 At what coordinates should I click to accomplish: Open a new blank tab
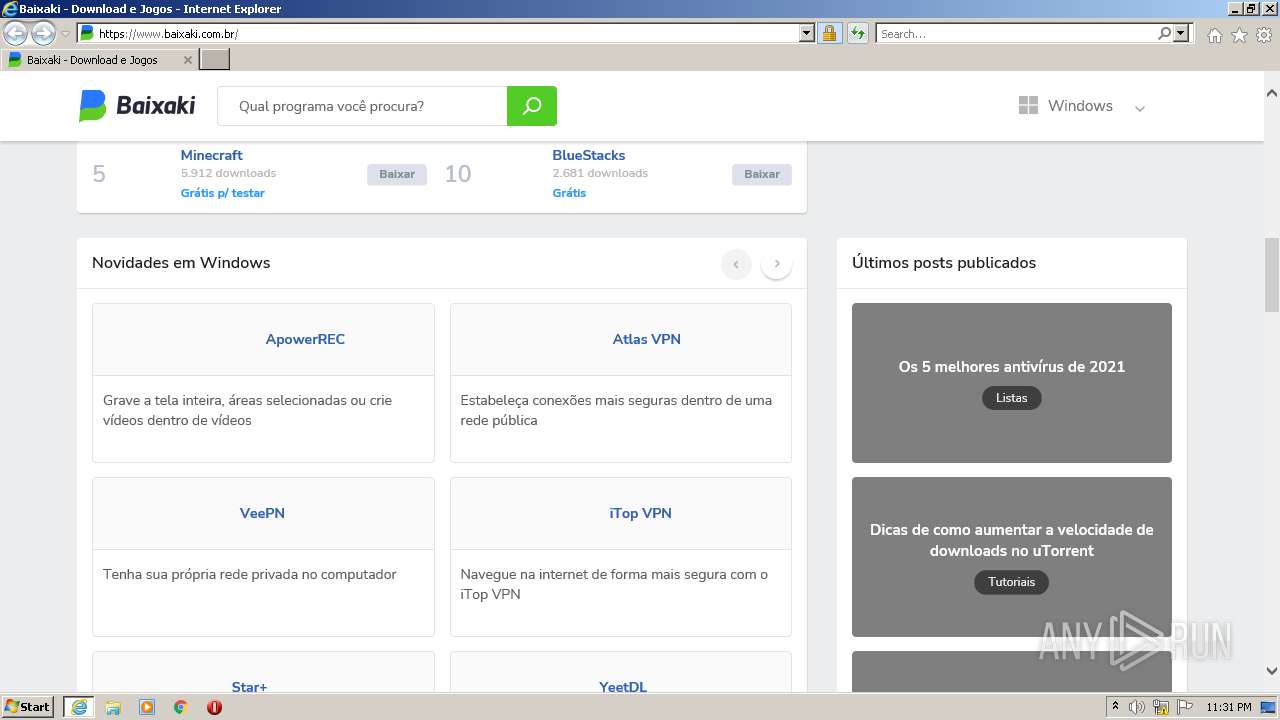[x=215, y=60]
